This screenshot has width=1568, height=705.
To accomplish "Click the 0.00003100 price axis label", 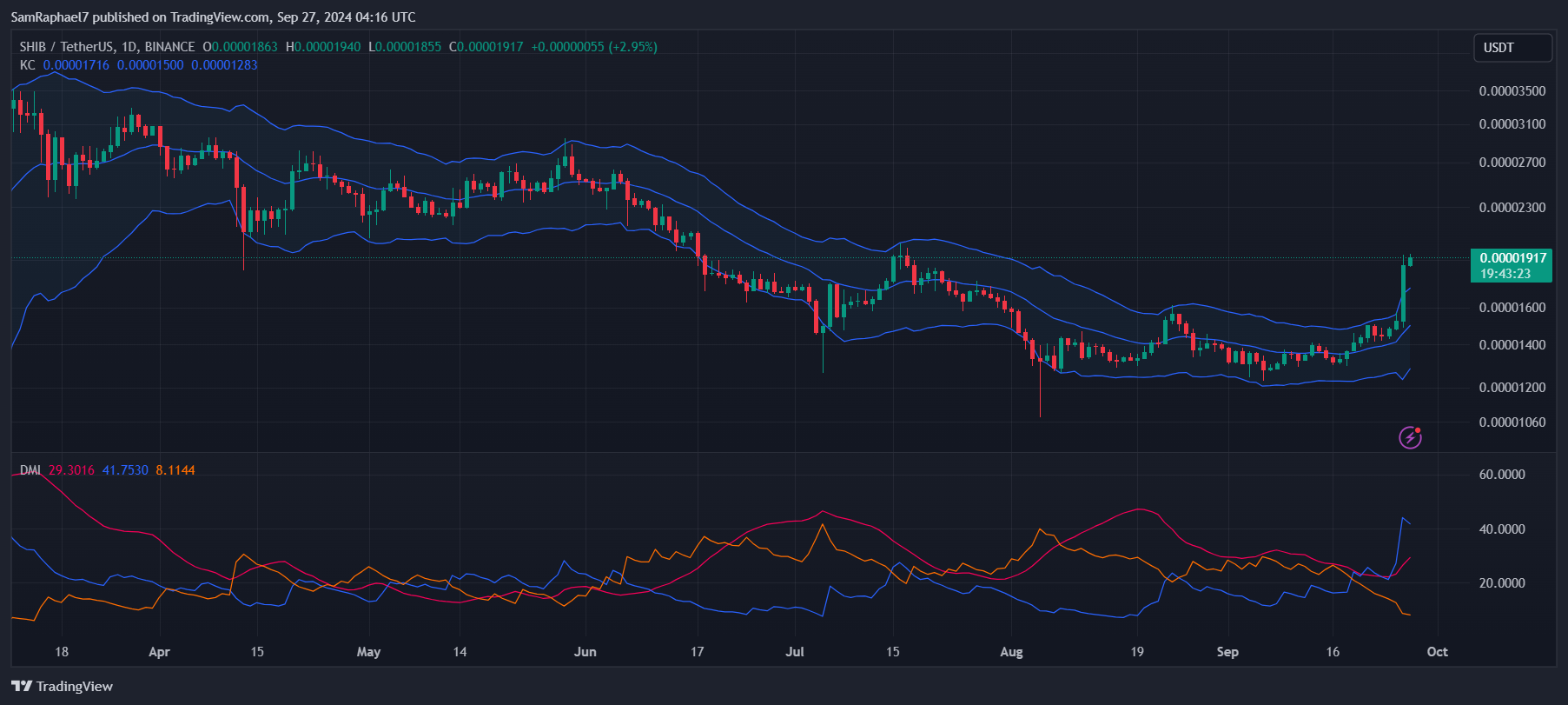I will click(1512, 124).
